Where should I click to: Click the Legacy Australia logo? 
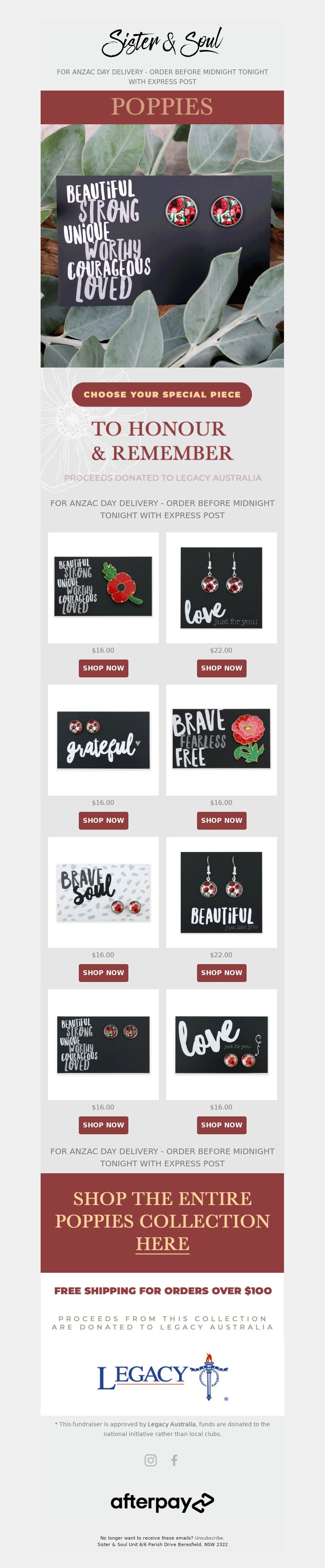pyautogui.click(x=162, y=1377)
